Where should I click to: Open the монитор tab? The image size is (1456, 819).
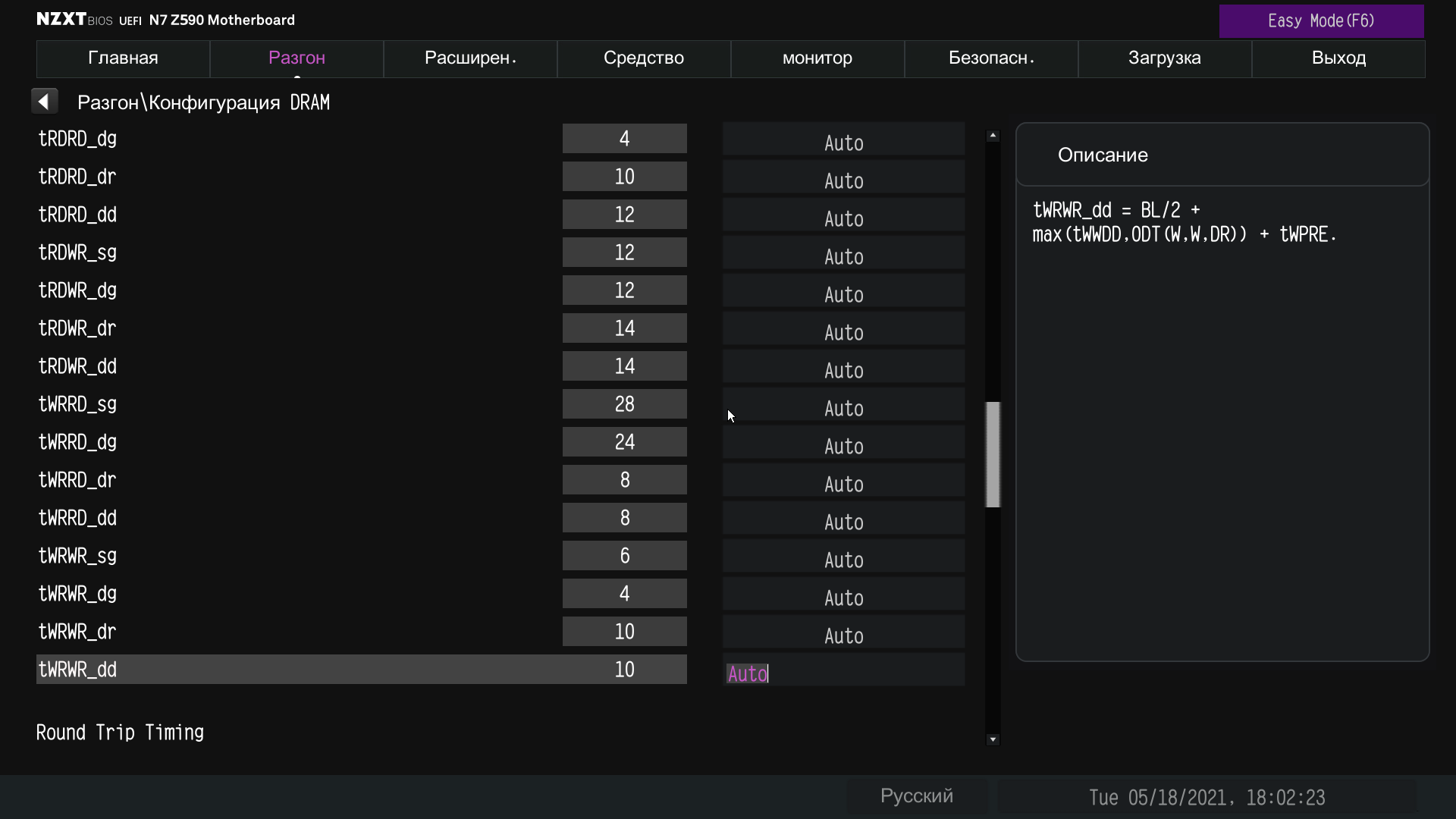coord(817,58)
